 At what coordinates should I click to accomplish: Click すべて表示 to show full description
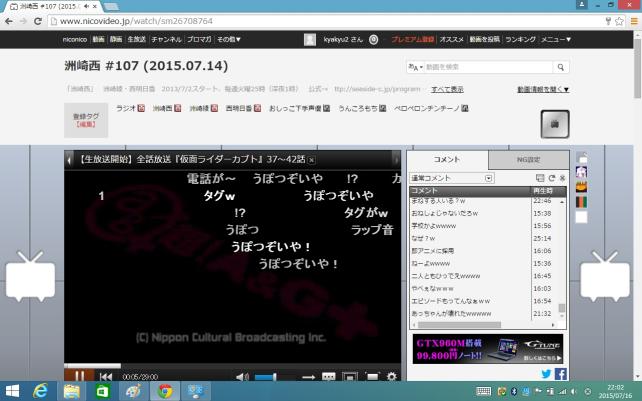click(447, 89)
